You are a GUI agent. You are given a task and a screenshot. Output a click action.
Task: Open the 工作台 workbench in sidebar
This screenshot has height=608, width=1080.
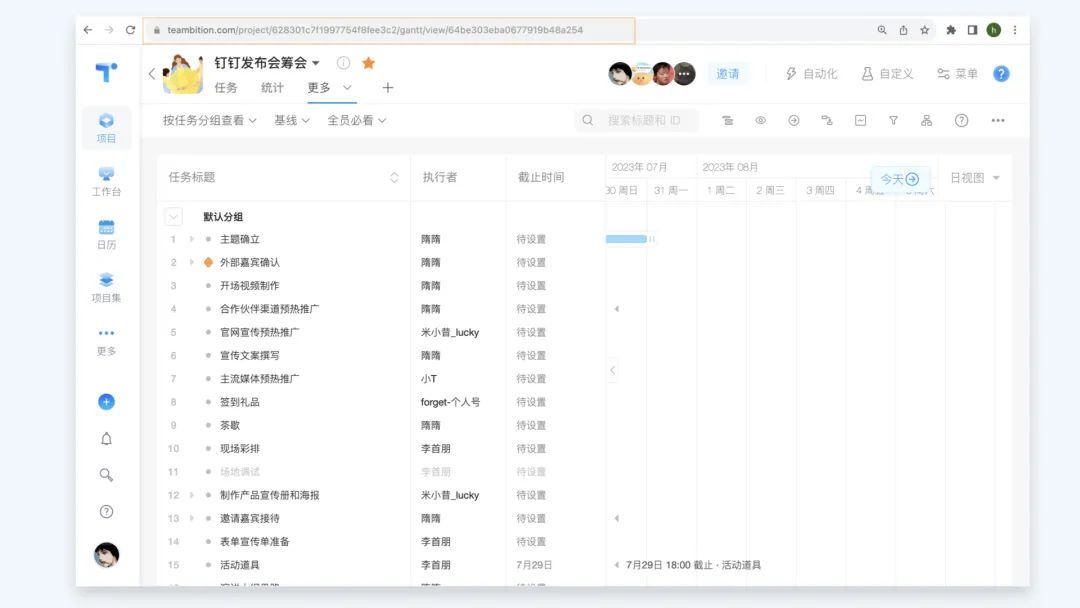click(x=106, y=181)
